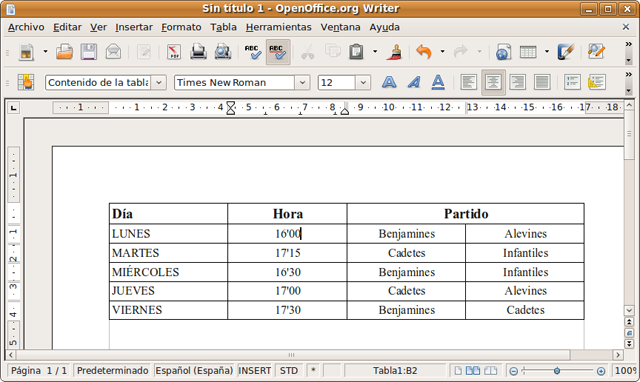Screen dimensions: 640x382
Task: Click zoom in plus button
Action: click(601, 371)
